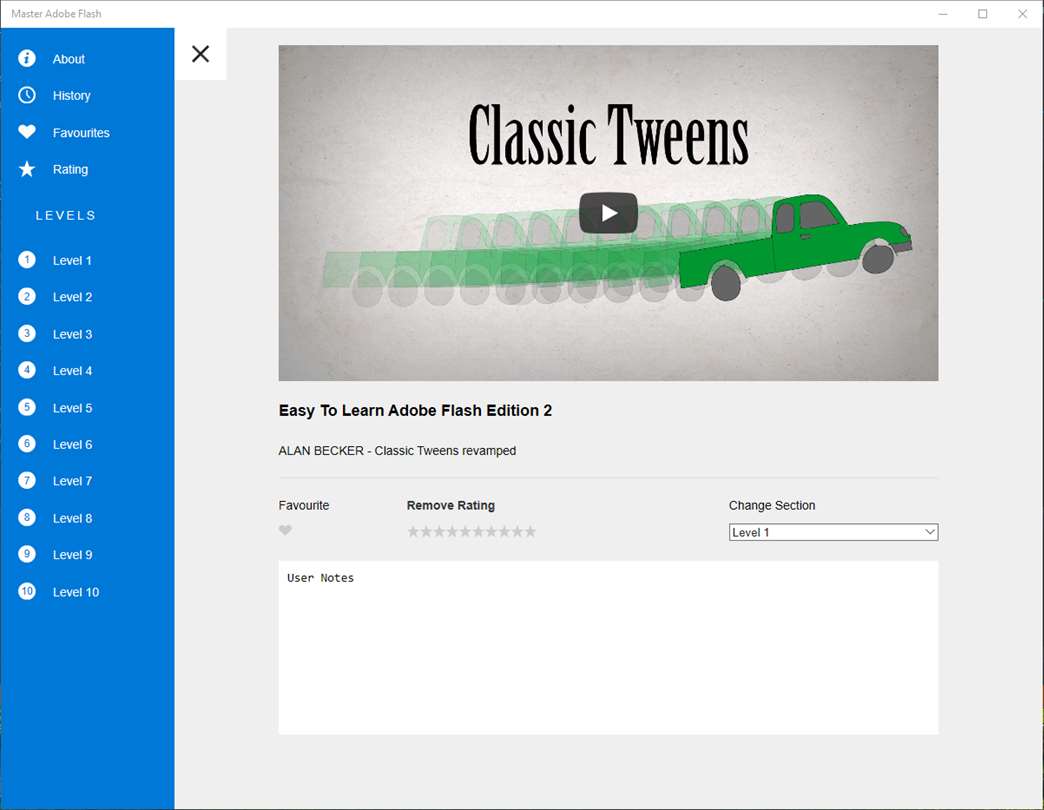Open Favourites via the heart icon
The width and height of the screenshot is (1044, 810).
point(27,132)
